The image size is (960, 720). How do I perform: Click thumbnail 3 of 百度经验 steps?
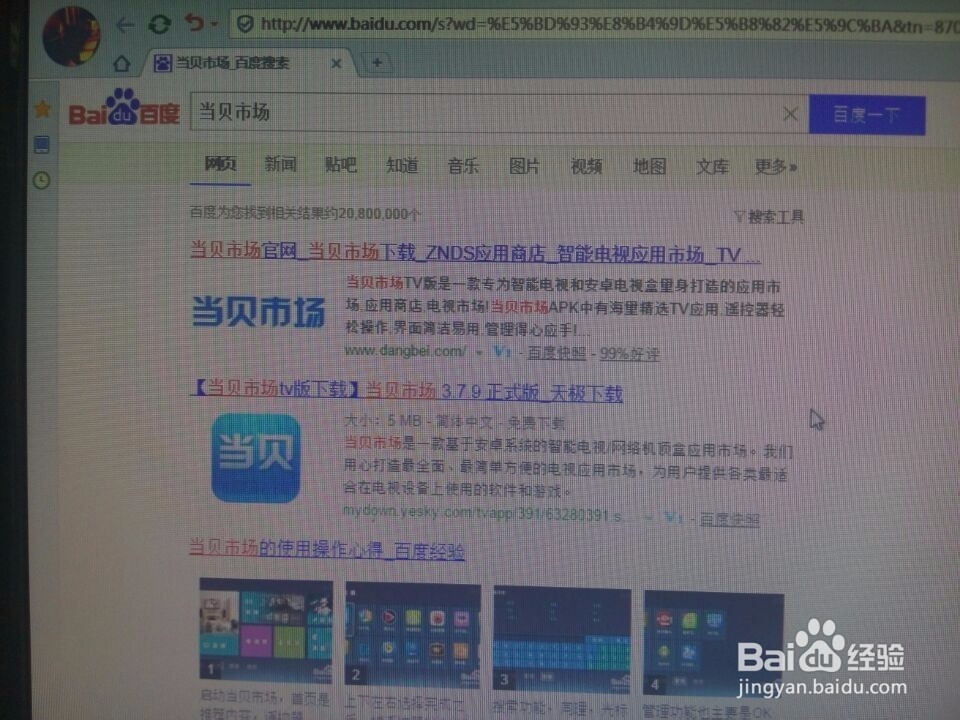(561, 639)
